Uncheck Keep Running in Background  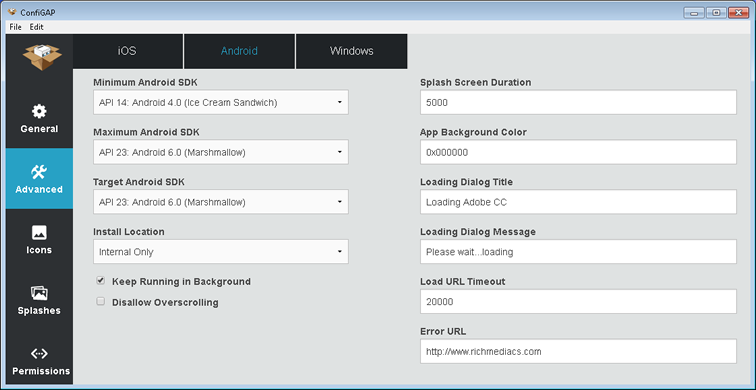point(101,281)
